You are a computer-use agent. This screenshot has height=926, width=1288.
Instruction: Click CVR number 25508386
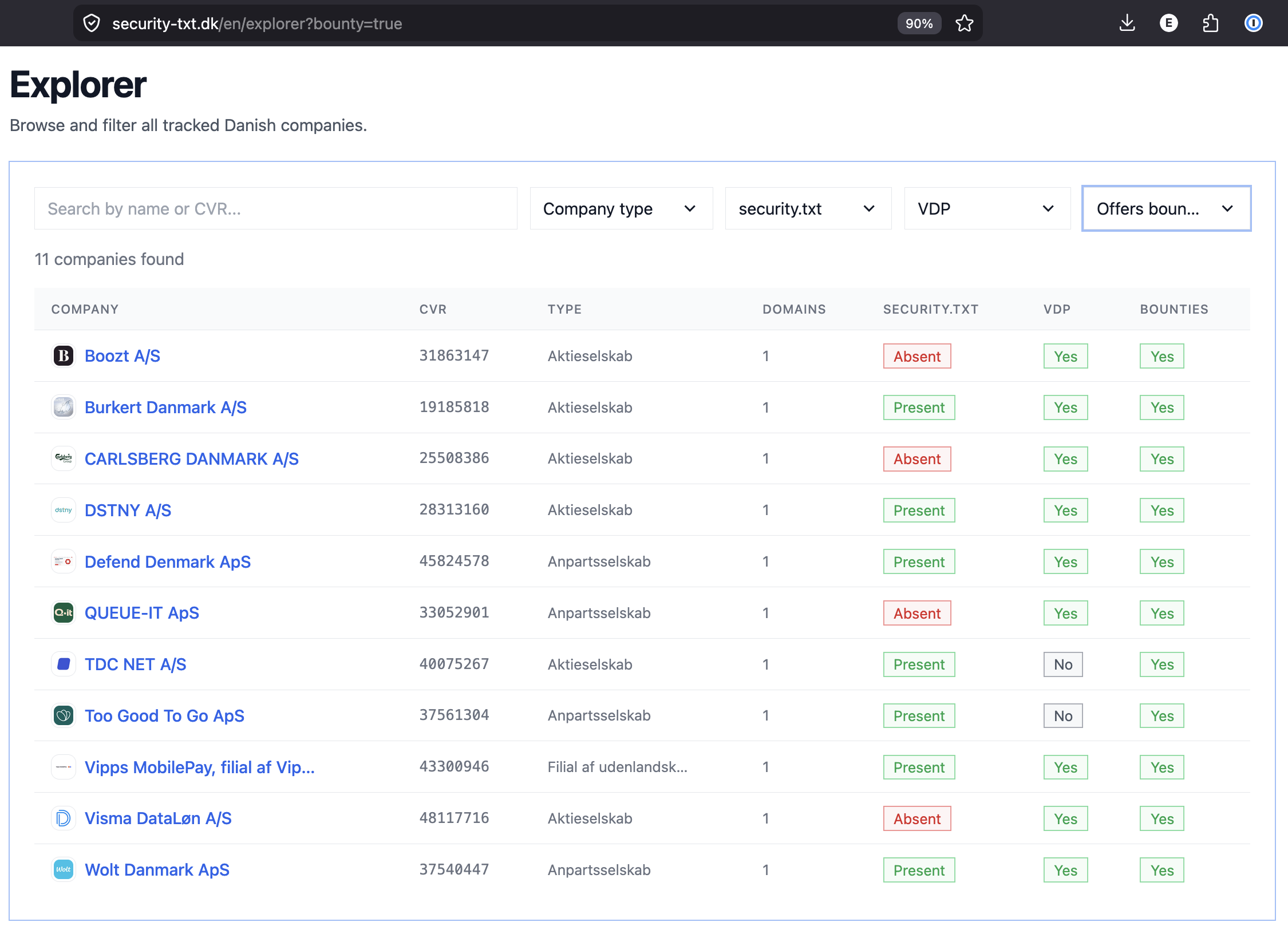[x=454, y=458]
